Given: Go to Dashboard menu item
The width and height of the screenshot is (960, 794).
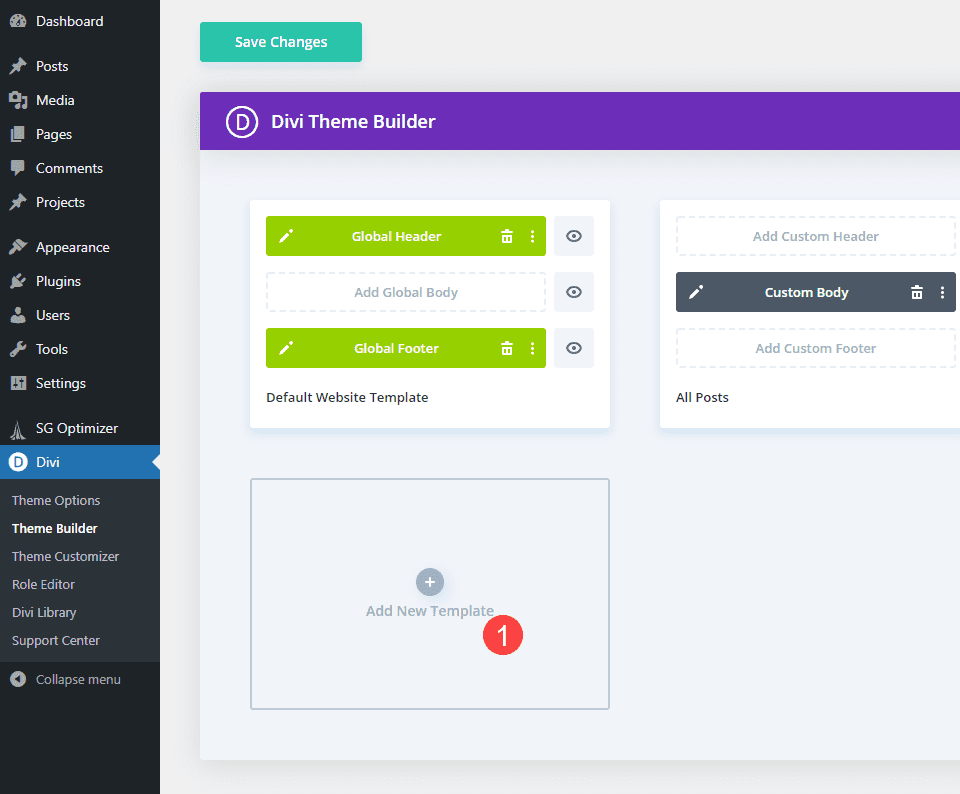Looking at the screenshot, I should [69, 21].
